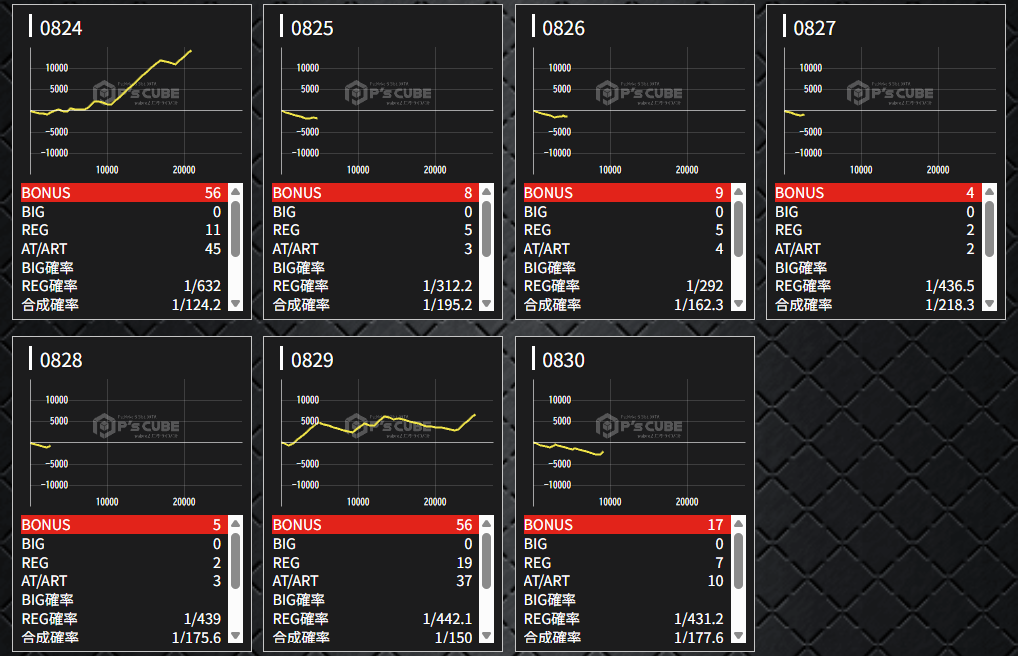Click scrollbar thumb in 0826 stats list

(x=738, y=229)
